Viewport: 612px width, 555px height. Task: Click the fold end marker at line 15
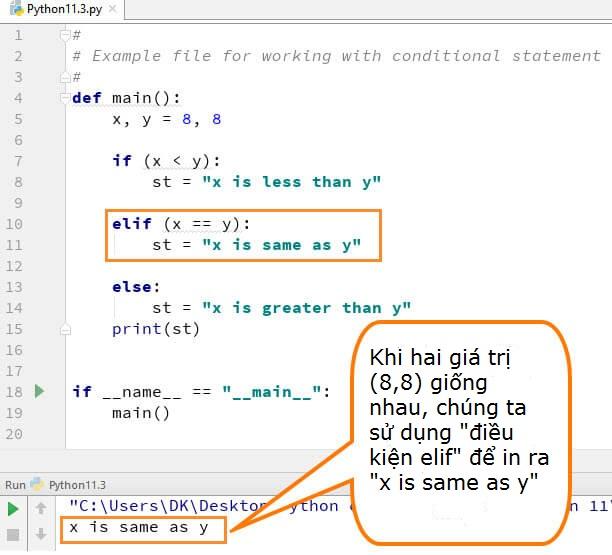(66, 328)
